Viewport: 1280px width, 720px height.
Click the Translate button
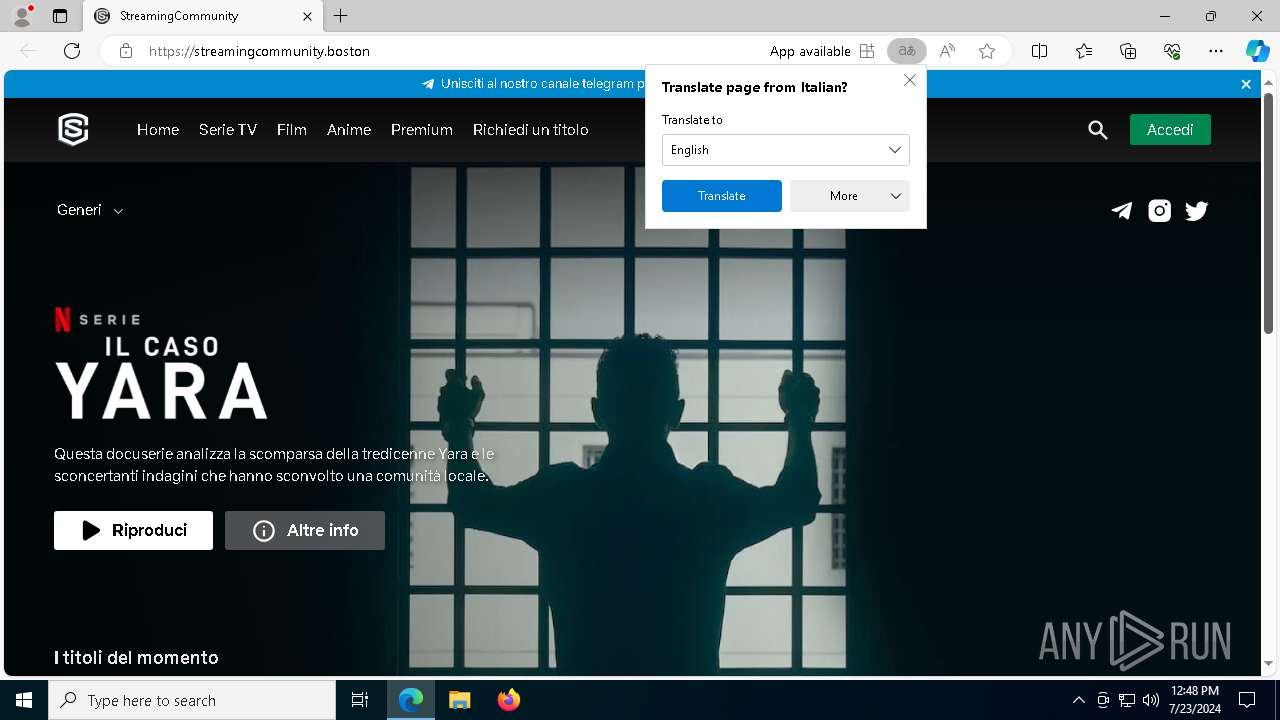(722, 196)
